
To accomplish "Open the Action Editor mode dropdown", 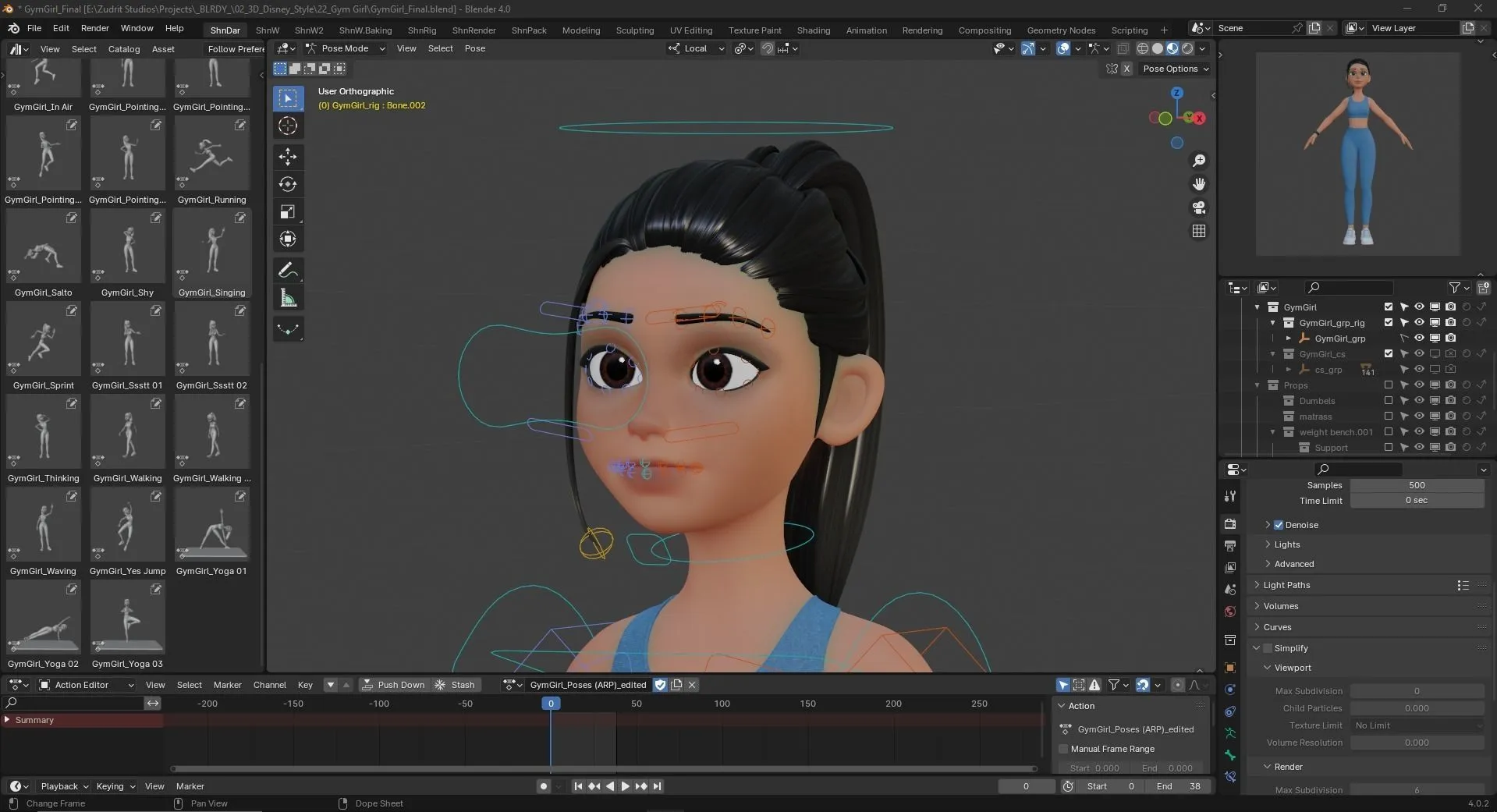I will (x=86, y=685).
